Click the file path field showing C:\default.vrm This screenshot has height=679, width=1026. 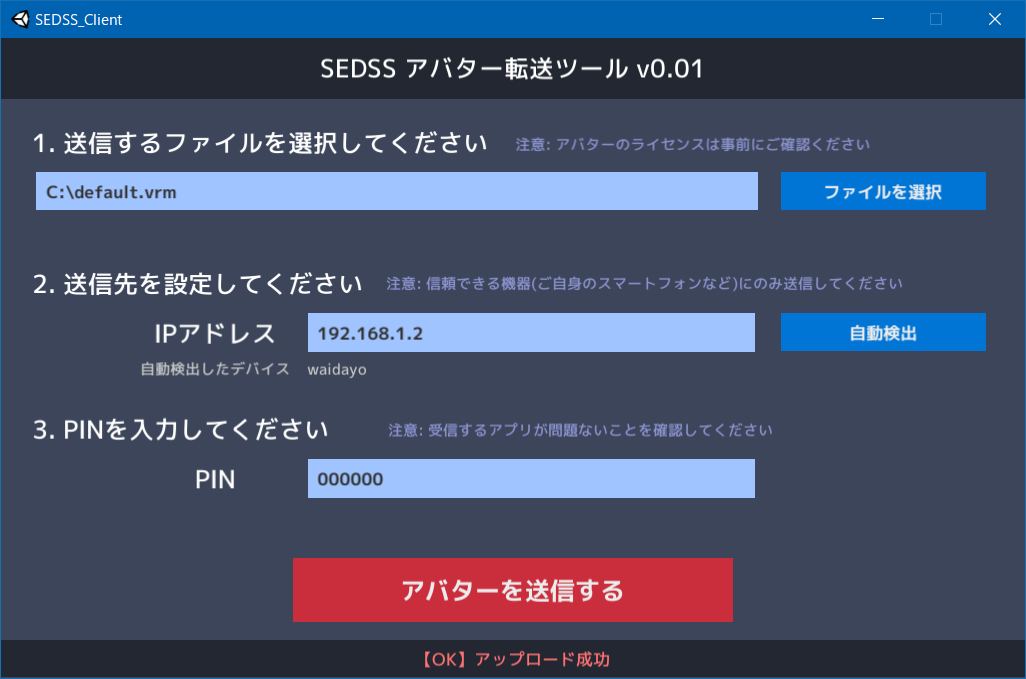(394, 190)
